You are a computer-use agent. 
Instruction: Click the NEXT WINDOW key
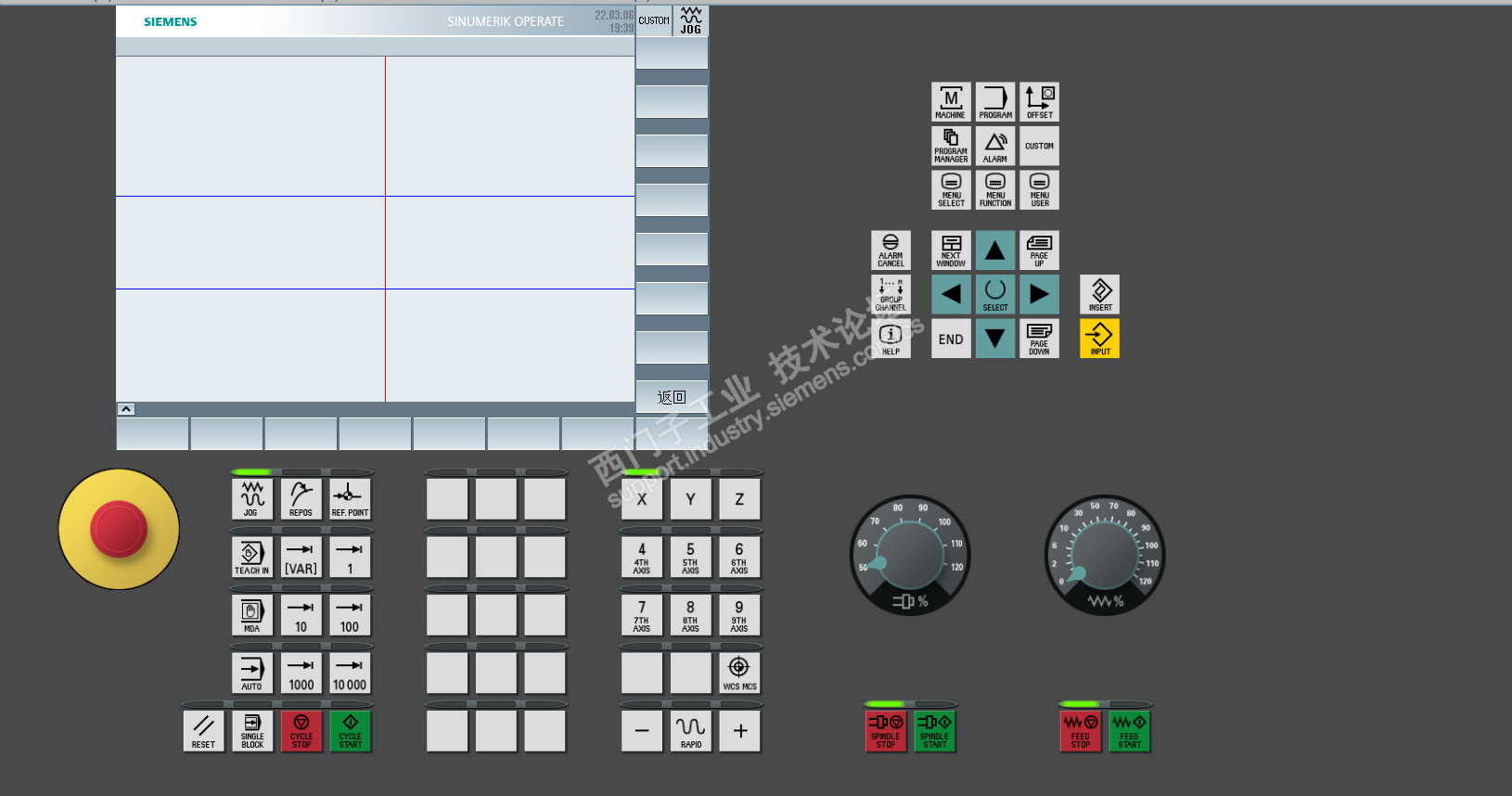(x=951, y=250)
